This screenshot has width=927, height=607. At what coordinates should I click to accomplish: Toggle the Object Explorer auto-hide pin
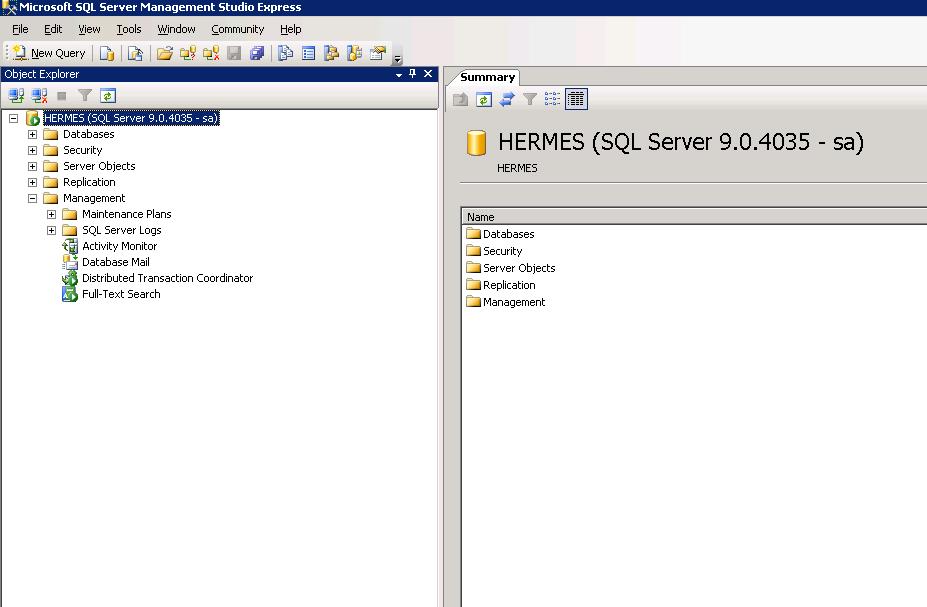pyautogui.click(x=414, y=74)
